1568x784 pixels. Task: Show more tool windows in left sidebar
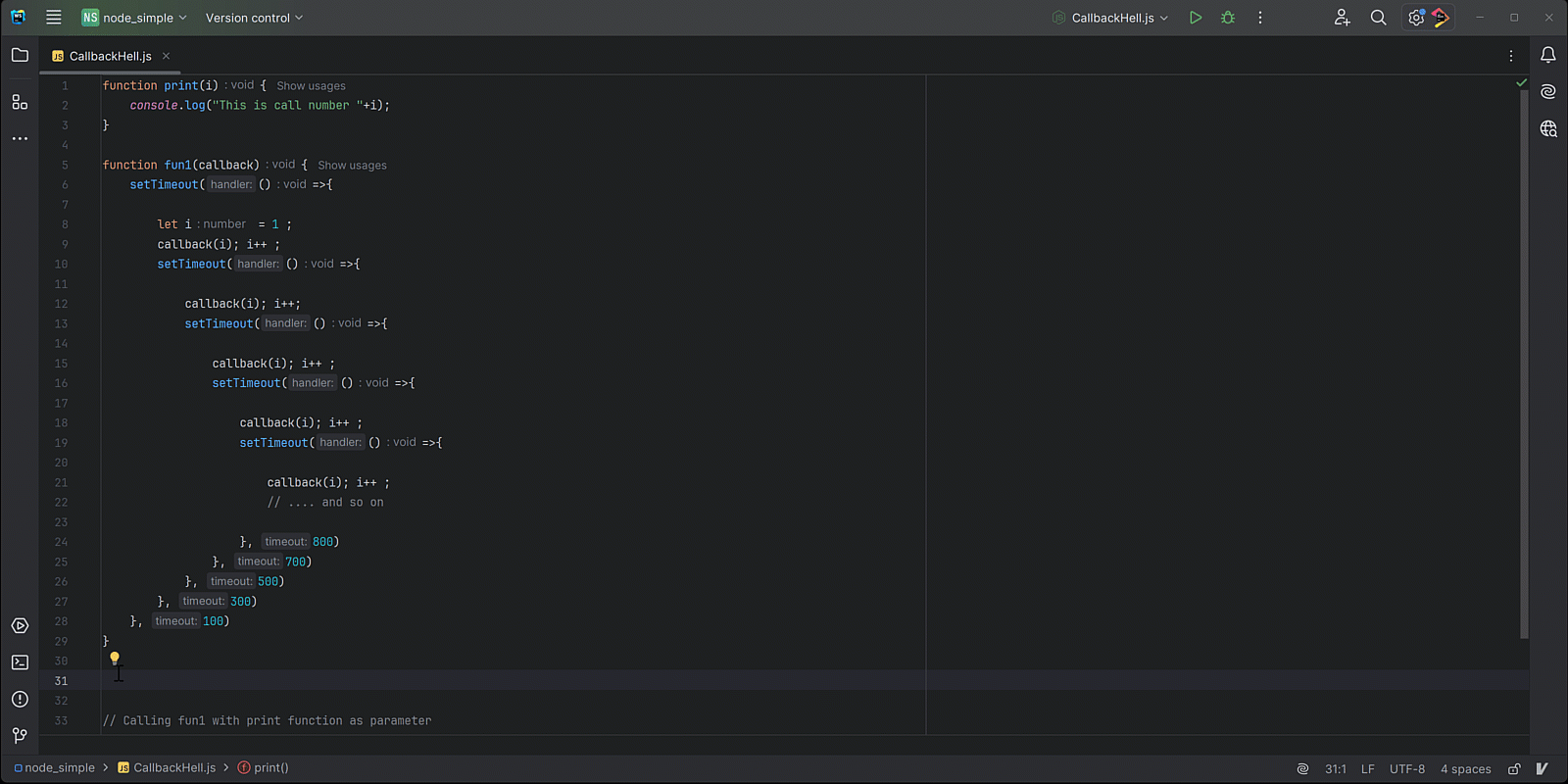[x=20, y=139]
